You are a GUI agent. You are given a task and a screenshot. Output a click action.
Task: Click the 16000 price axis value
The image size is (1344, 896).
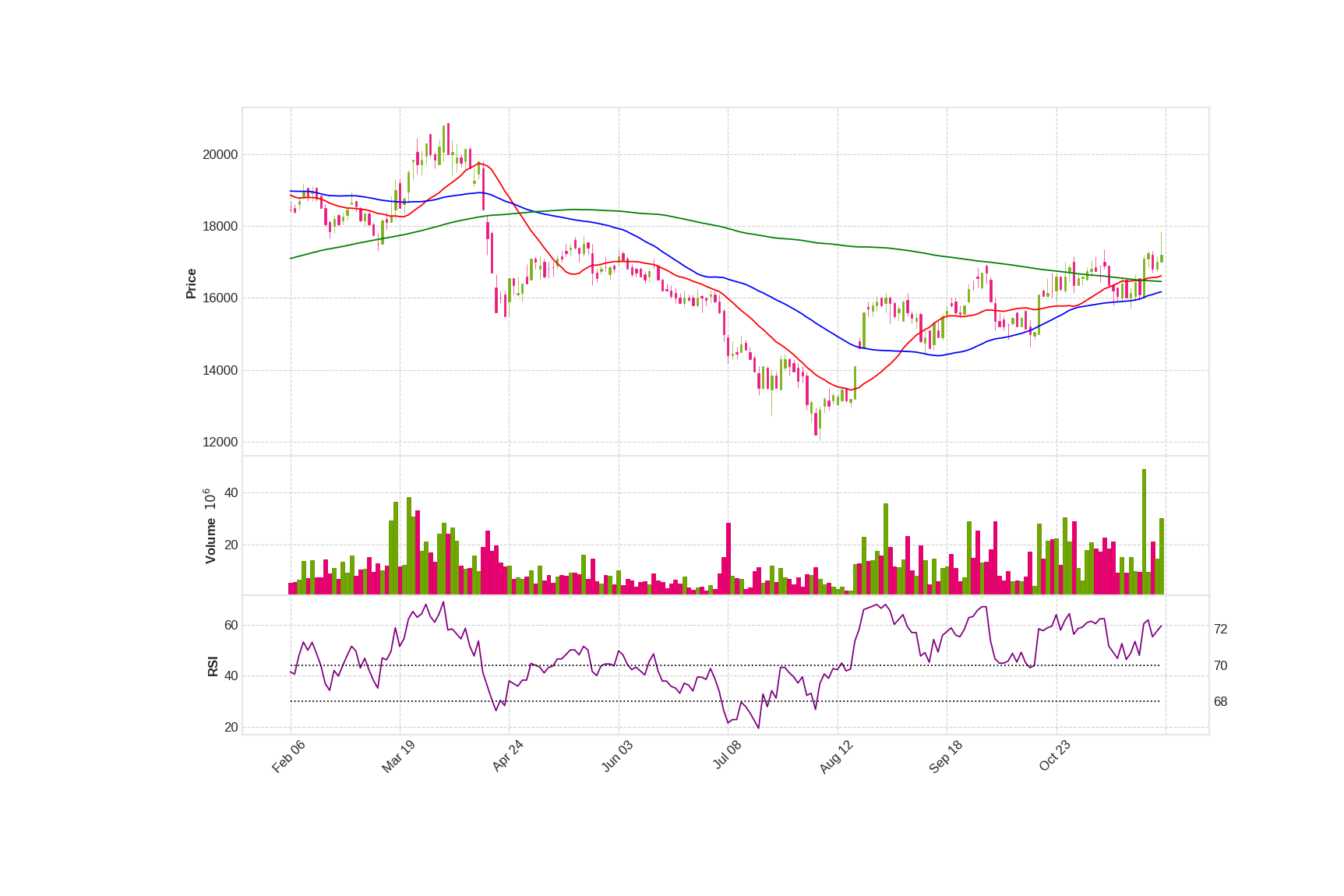[x=220, y=298]
